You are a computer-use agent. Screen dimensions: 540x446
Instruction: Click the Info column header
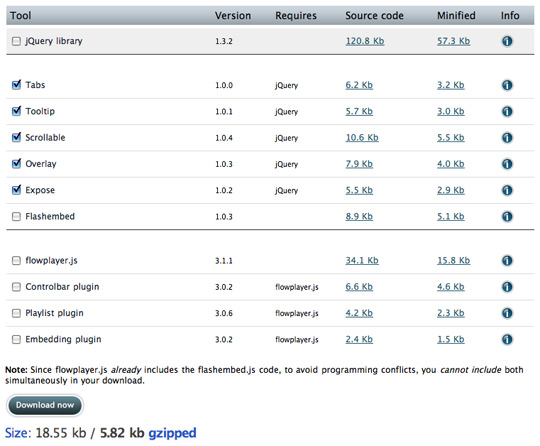pyautogui.click(x=510, y=15)
